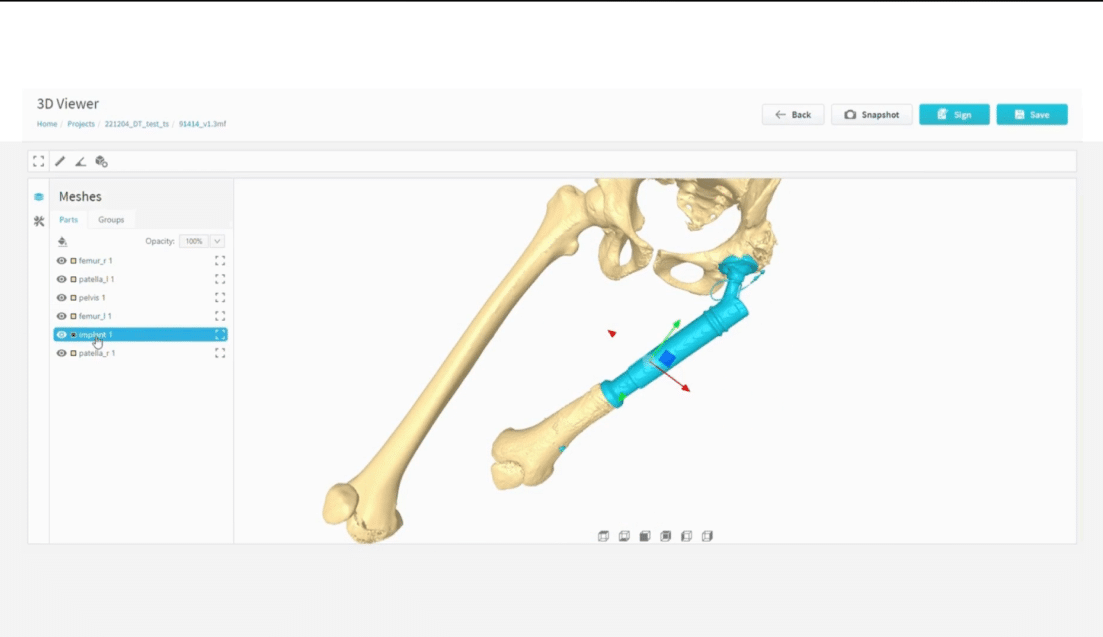Hide the femur_r 1 mesh
Viewport: 1103px width, 637px height.
[x=61, y=261]
